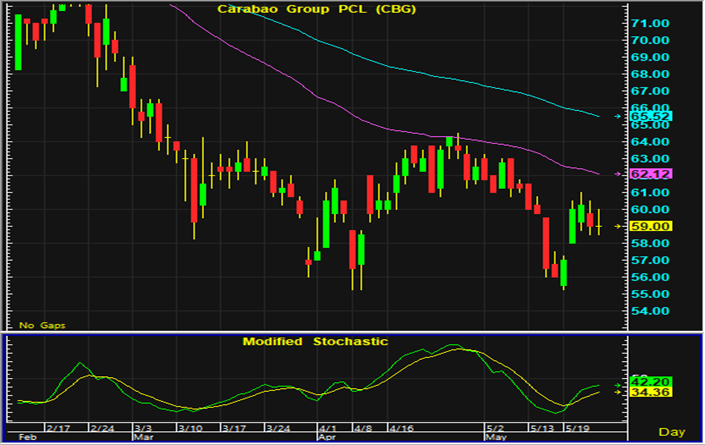Click the cyan 65.52 moving average value label
Screen dimensions: 705x445
coord(651,116)
